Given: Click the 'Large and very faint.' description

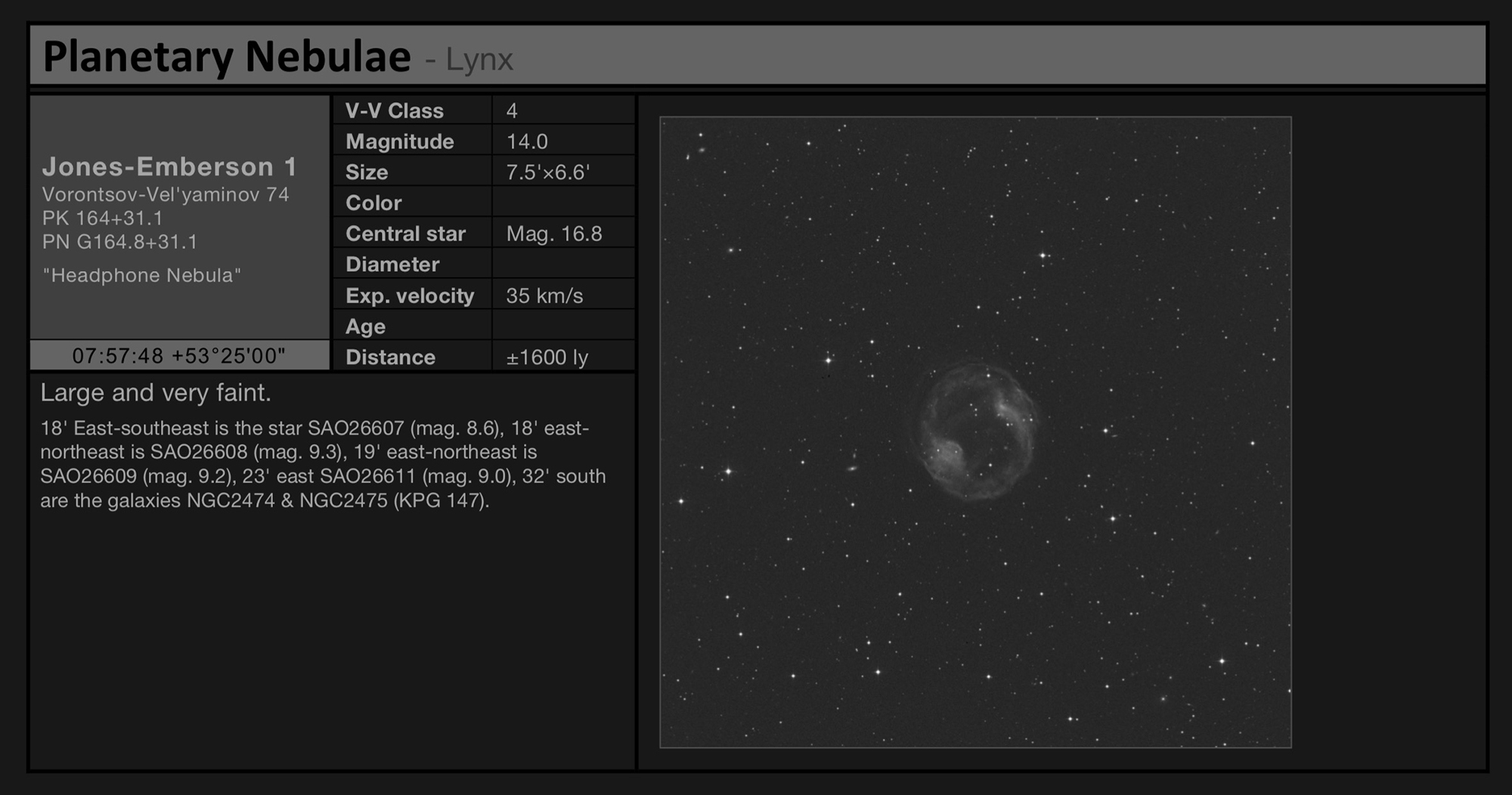Looking at the screenshot, I should click(x=156, y=392).
